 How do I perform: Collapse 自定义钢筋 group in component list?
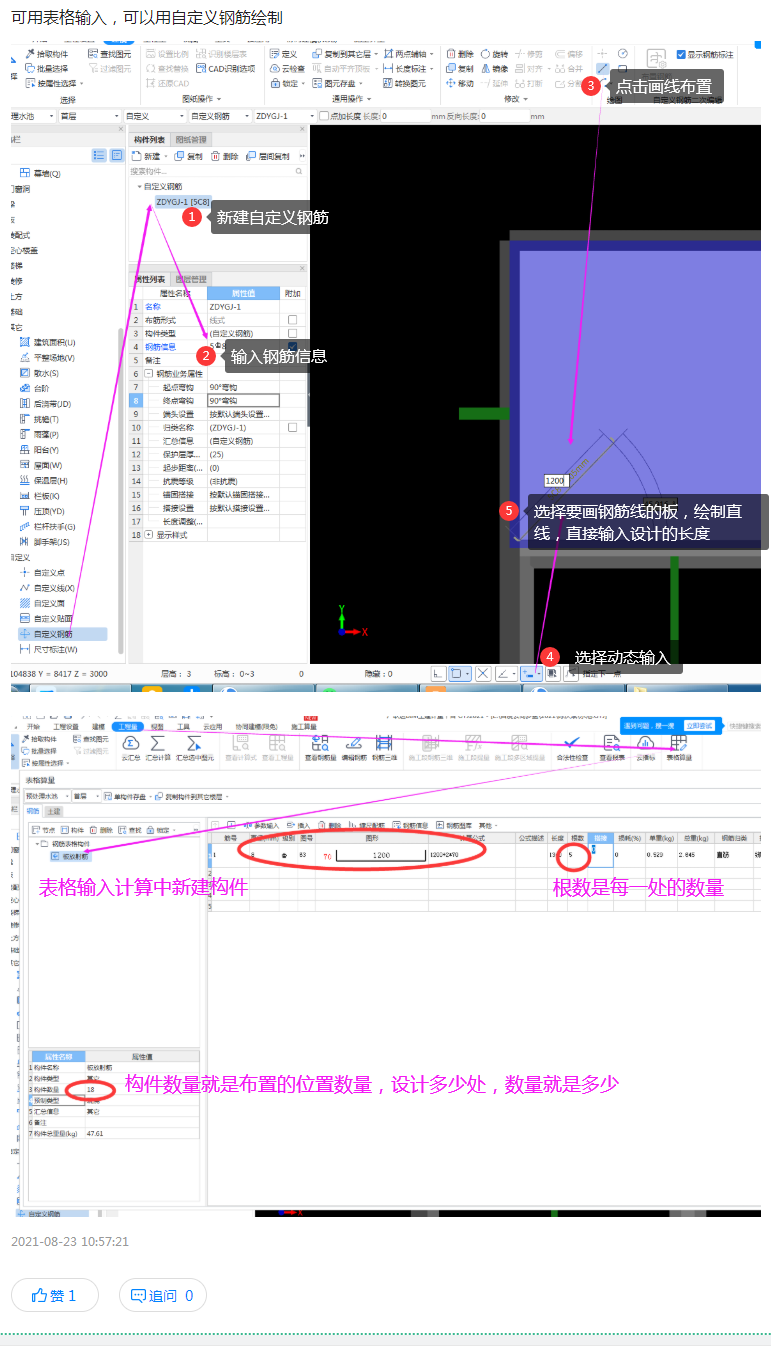click(x=140, y=187)
